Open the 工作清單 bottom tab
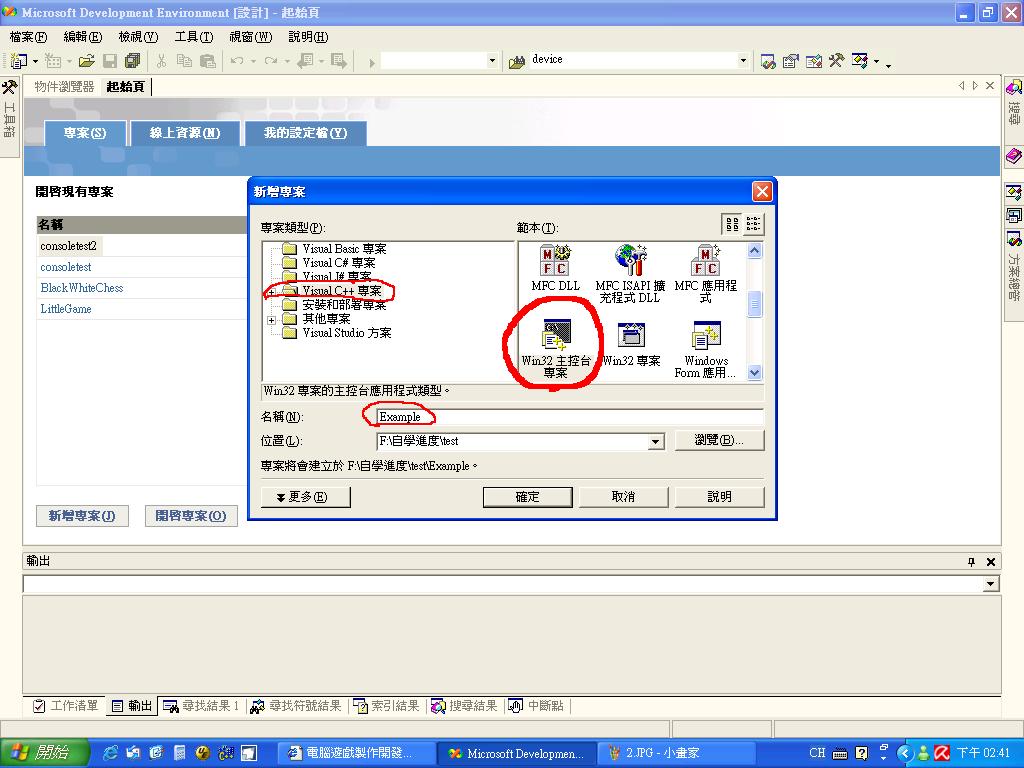1024x768 pixels. 66,706
